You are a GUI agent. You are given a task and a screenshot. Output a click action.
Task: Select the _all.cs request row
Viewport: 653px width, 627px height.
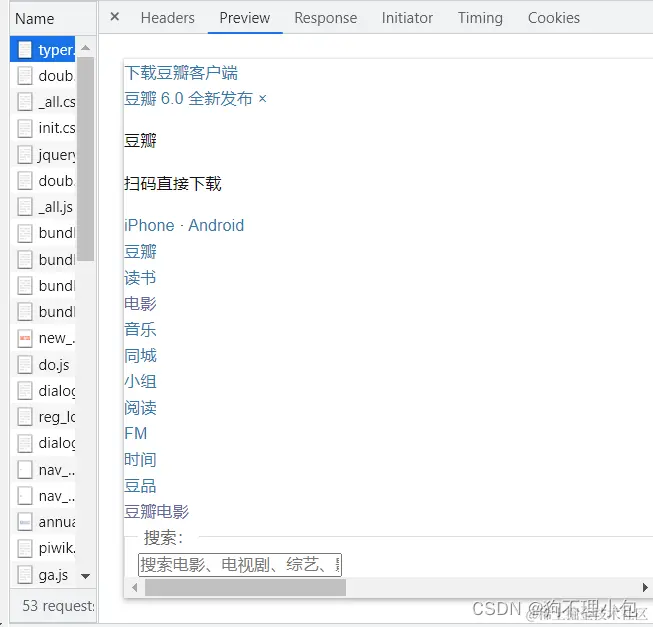[x=43, y=102]
